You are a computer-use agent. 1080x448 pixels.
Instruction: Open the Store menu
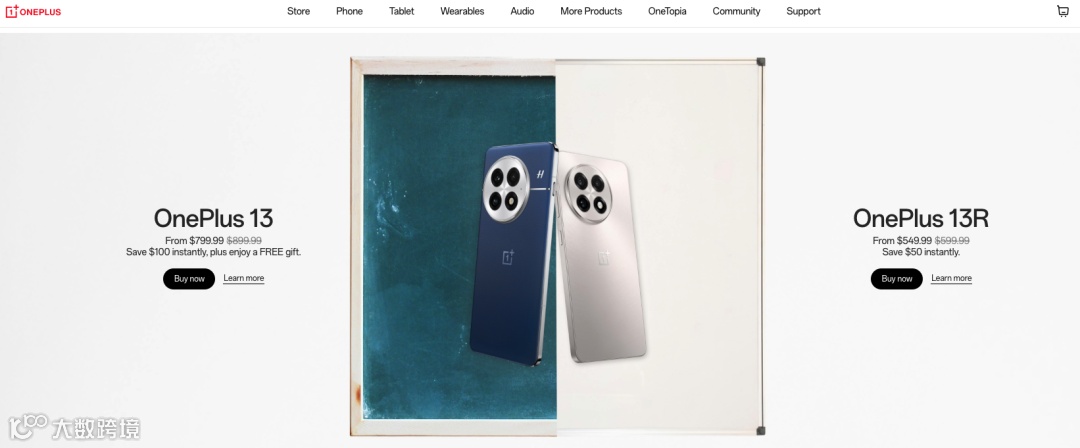point(298,11)
